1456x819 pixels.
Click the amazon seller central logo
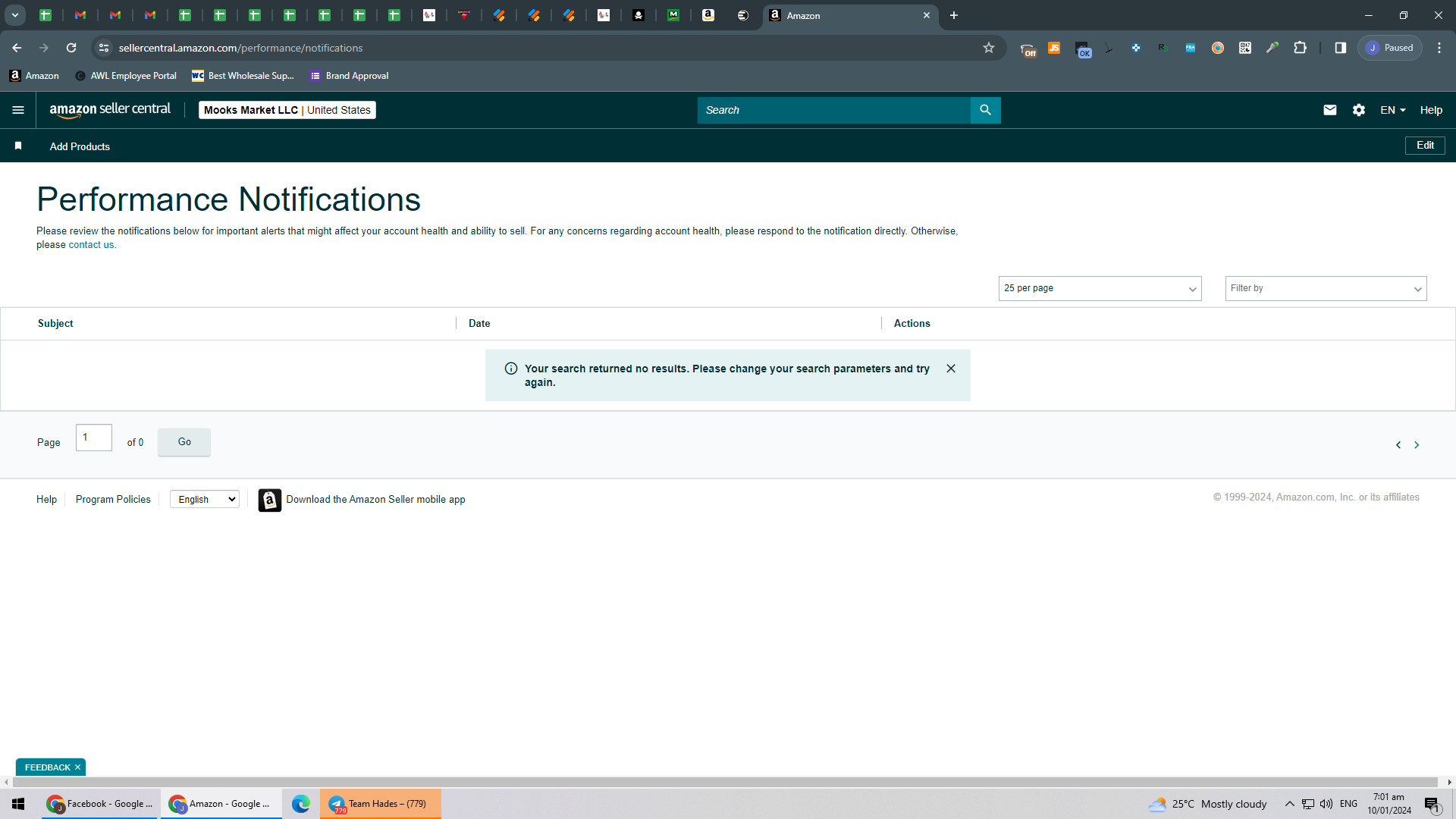[110, 110]
